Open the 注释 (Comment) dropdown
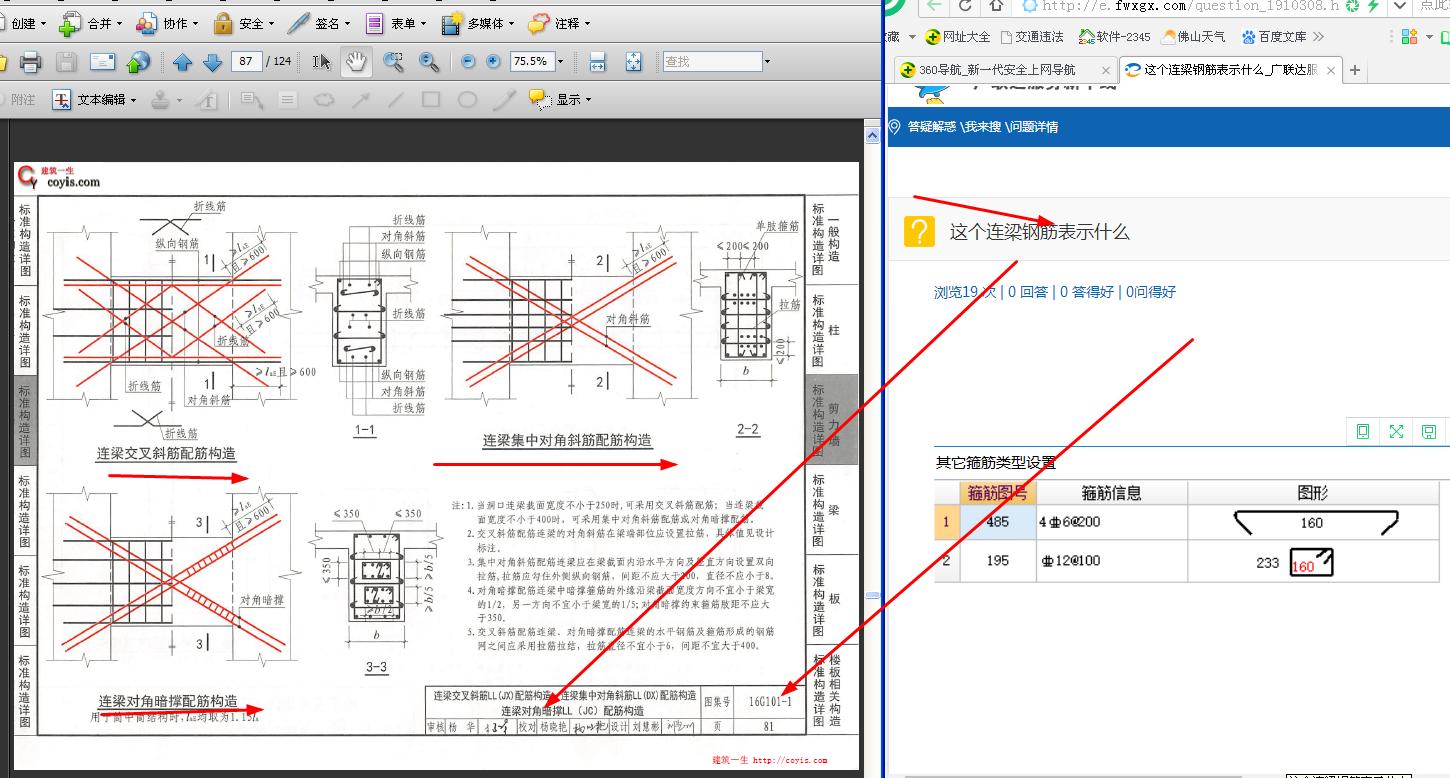This screenshot has width=1450, height=778. pyautogui.click(x=558, y=23)
